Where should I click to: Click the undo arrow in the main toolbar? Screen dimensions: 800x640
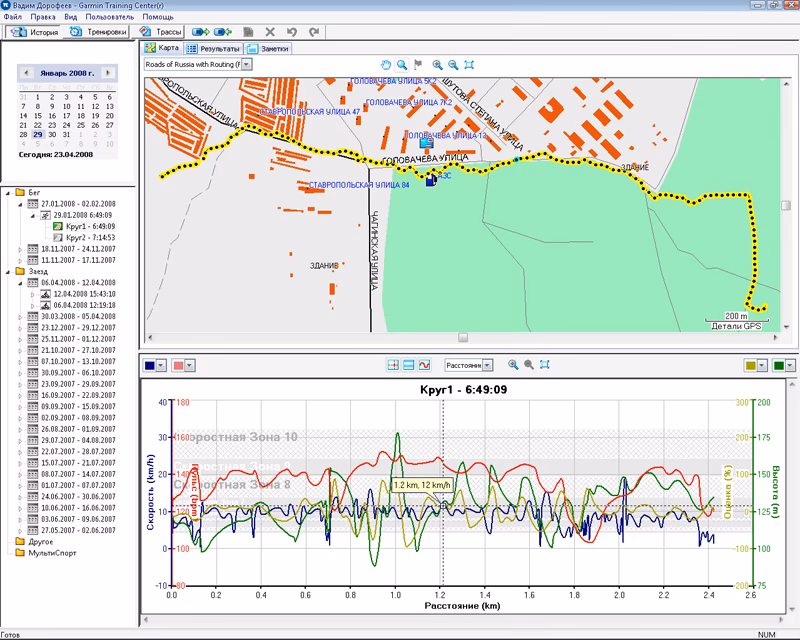pos(292,32)
